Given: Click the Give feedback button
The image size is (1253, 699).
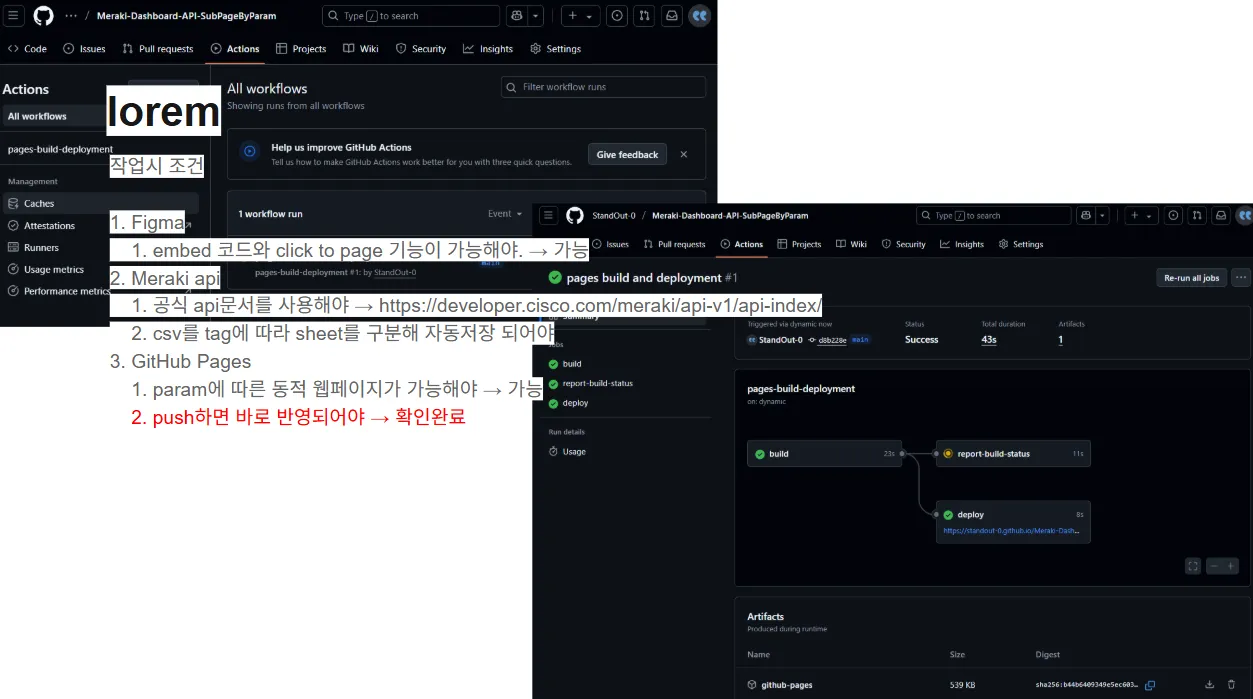Looking at the screenshot, I should point(627,154).
